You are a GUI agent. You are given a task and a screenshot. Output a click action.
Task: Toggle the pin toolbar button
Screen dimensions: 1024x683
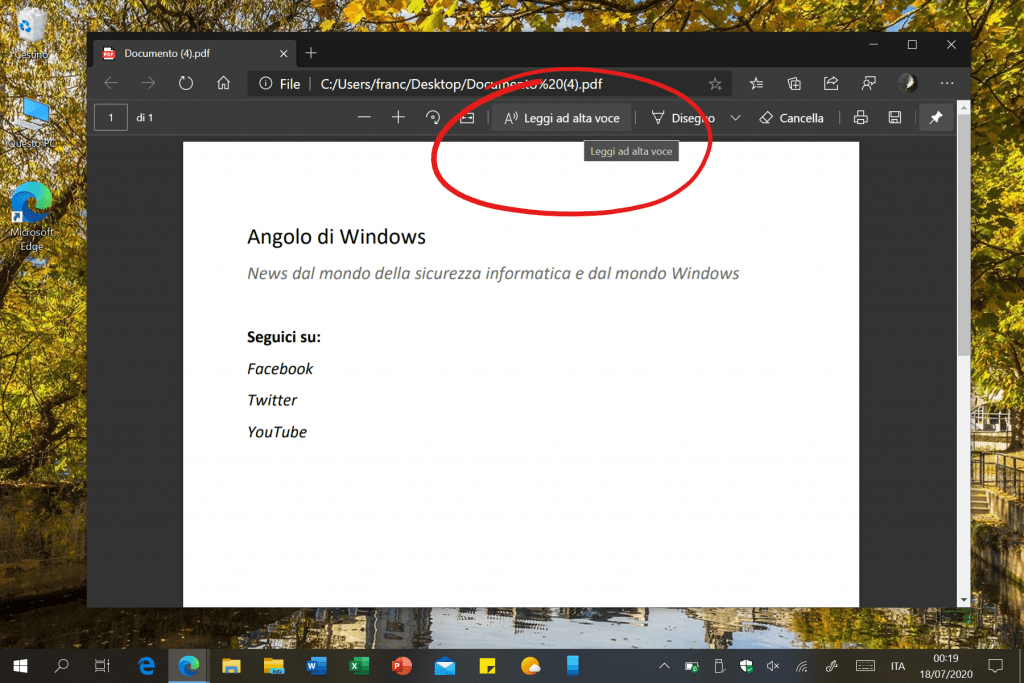(x=936, y=118)
